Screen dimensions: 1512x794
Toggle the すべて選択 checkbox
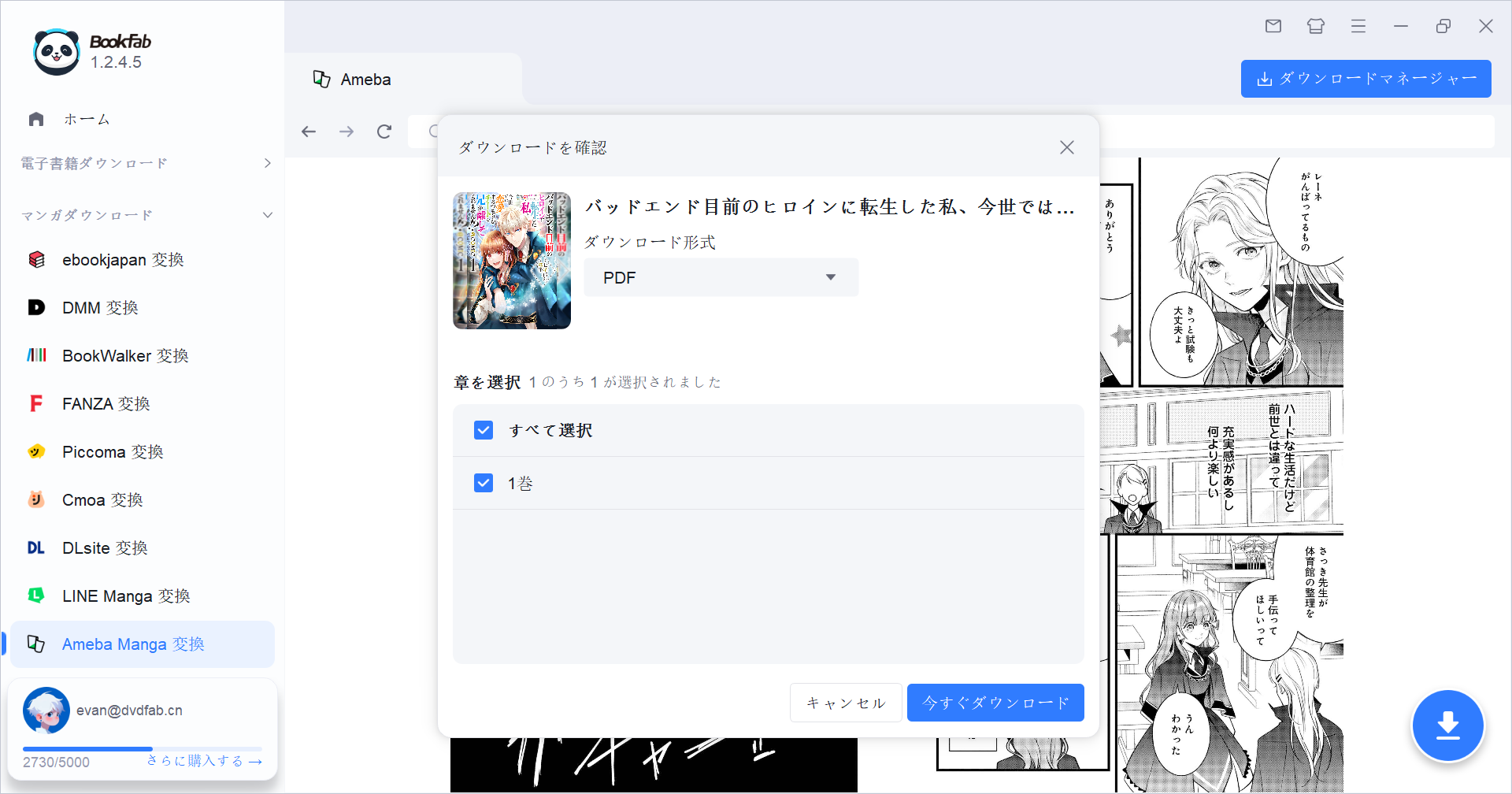pyautogui.click(x=484, y=430)
